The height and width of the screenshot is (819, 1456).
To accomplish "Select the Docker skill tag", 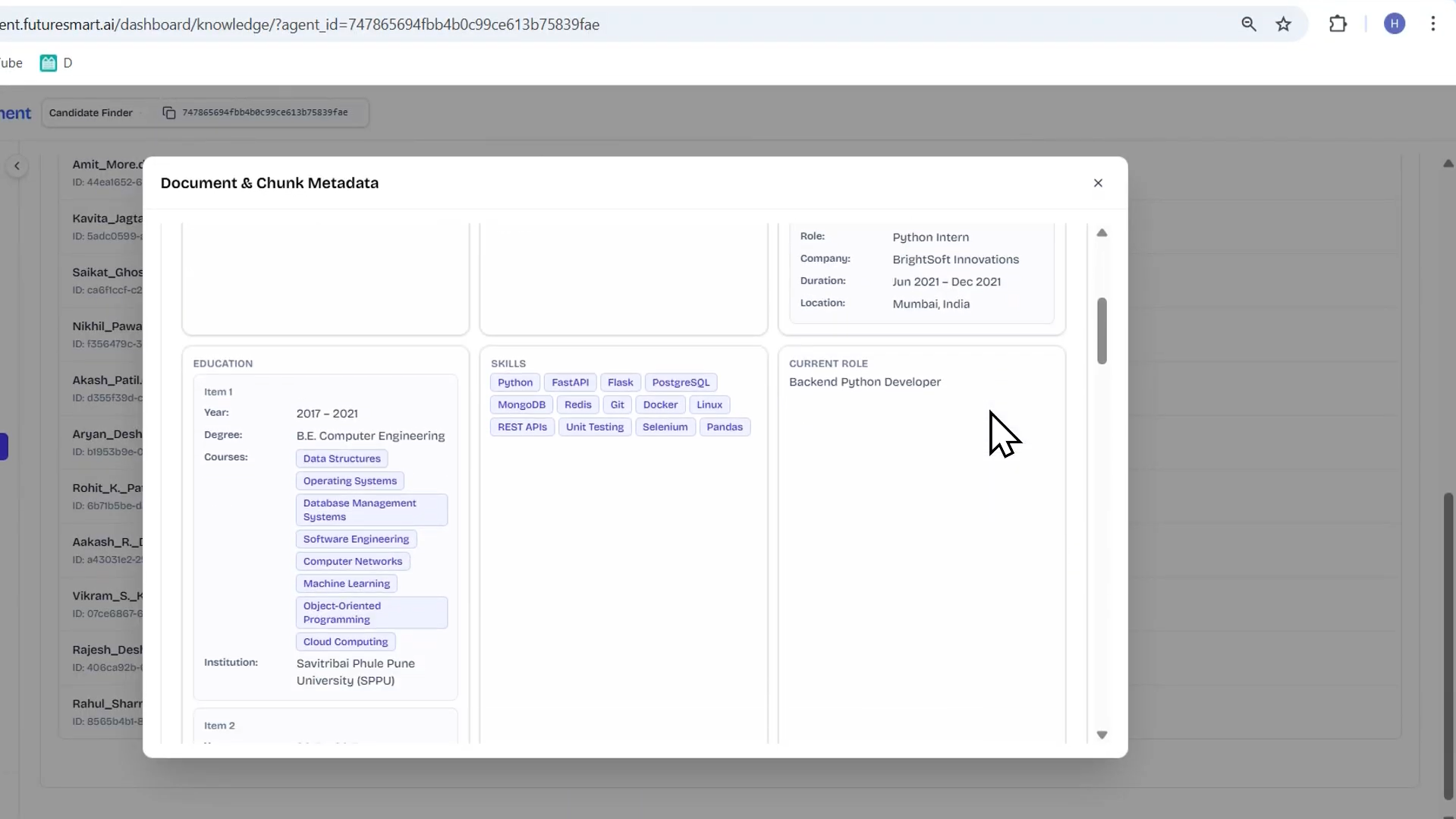I will click(660, 405).
